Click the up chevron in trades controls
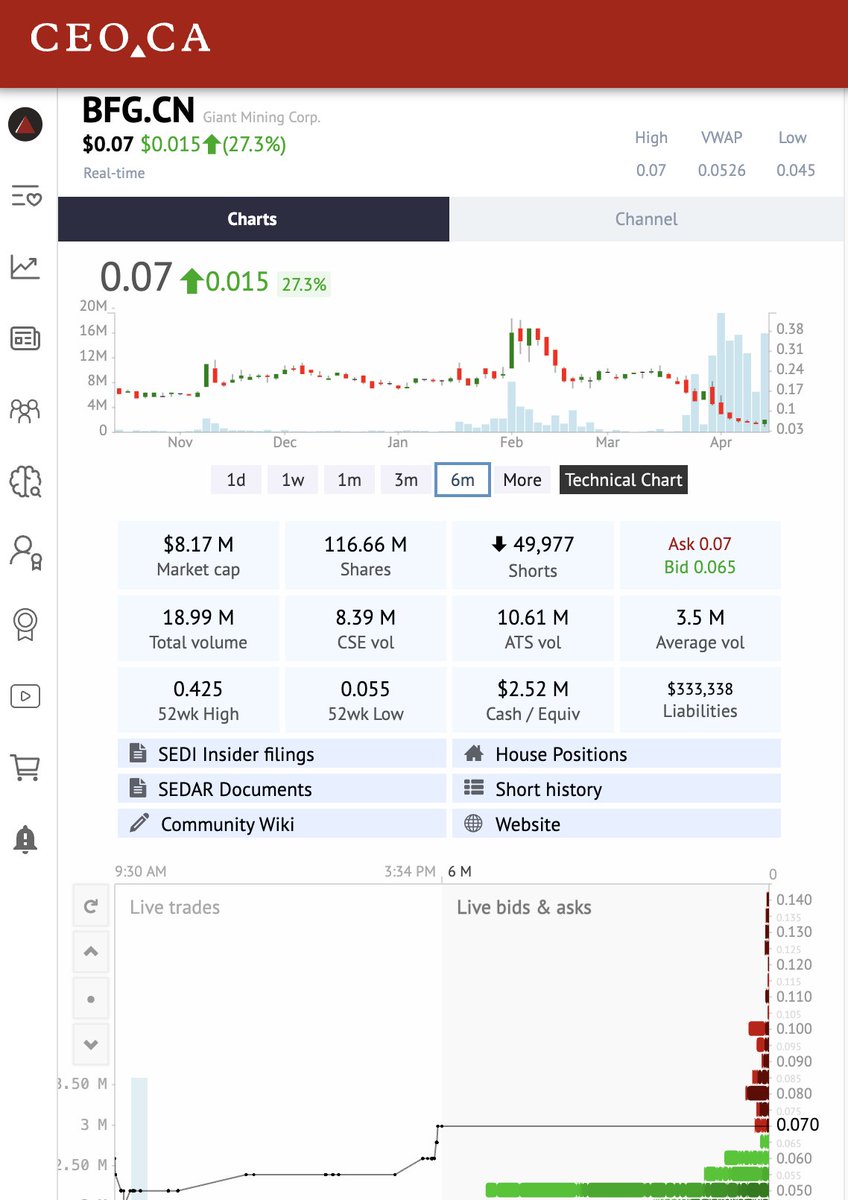 coord(91,952)
